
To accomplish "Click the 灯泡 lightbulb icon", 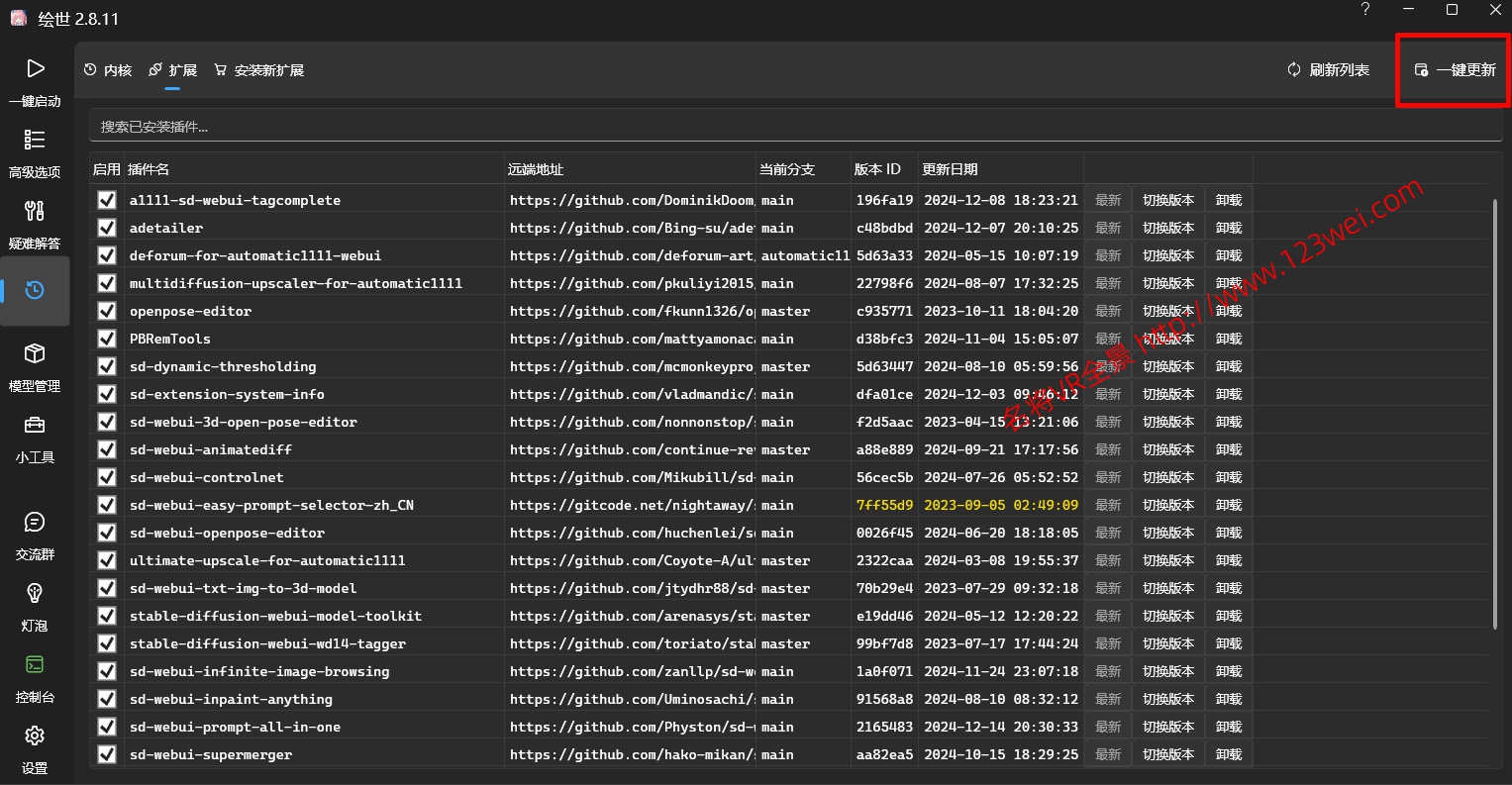I will 35,593.
